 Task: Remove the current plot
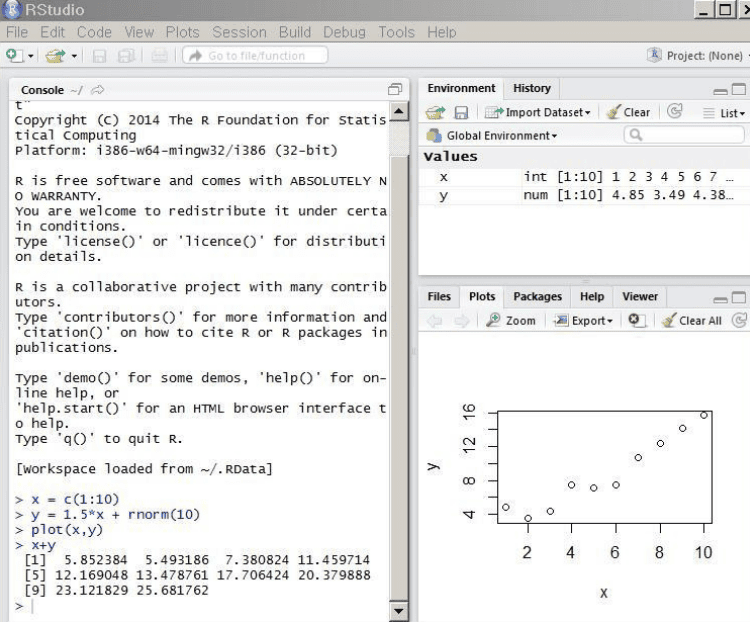point(634,321)
